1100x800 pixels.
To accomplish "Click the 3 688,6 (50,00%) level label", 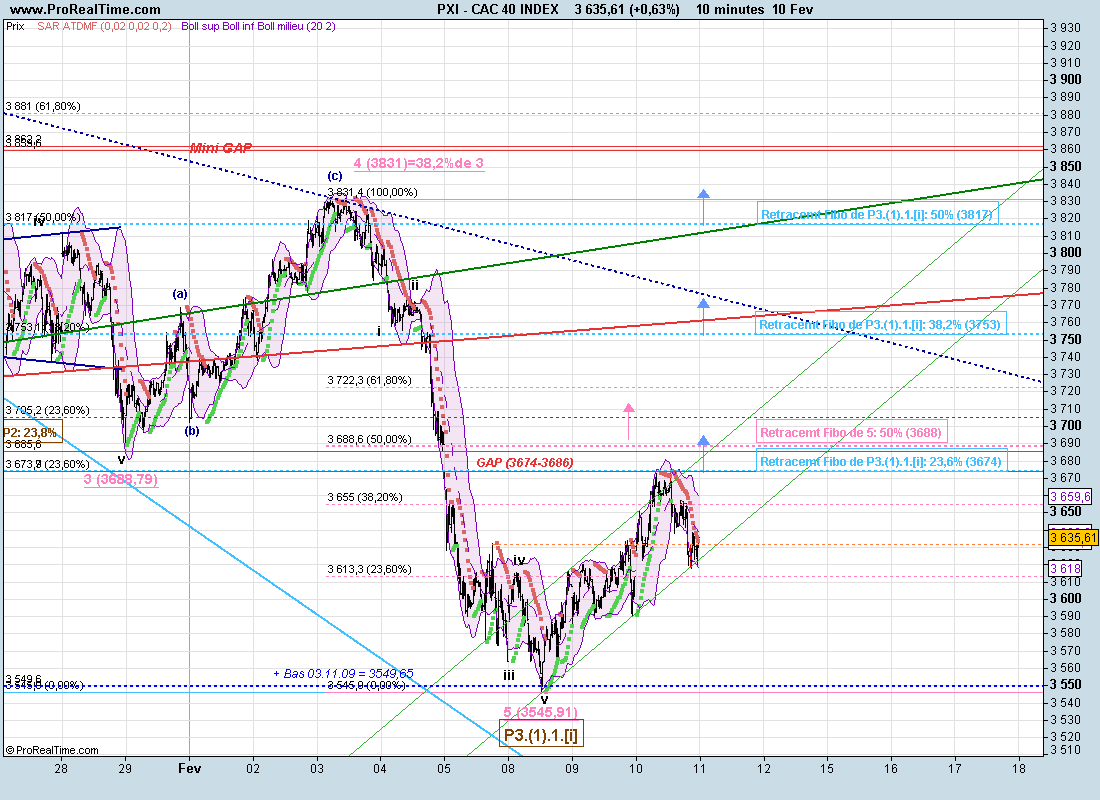I will [x=369, y=439].
